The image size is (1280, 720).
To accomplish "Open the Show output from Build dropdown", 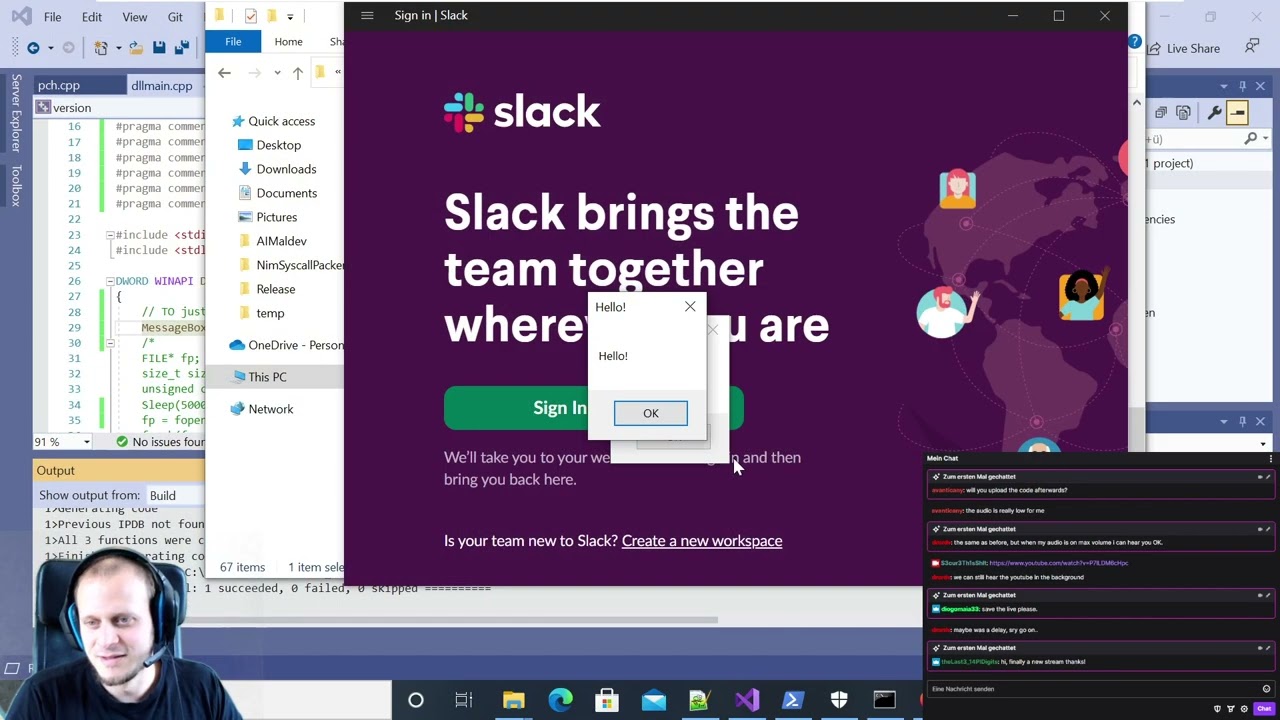I will [x=175, y=495].
